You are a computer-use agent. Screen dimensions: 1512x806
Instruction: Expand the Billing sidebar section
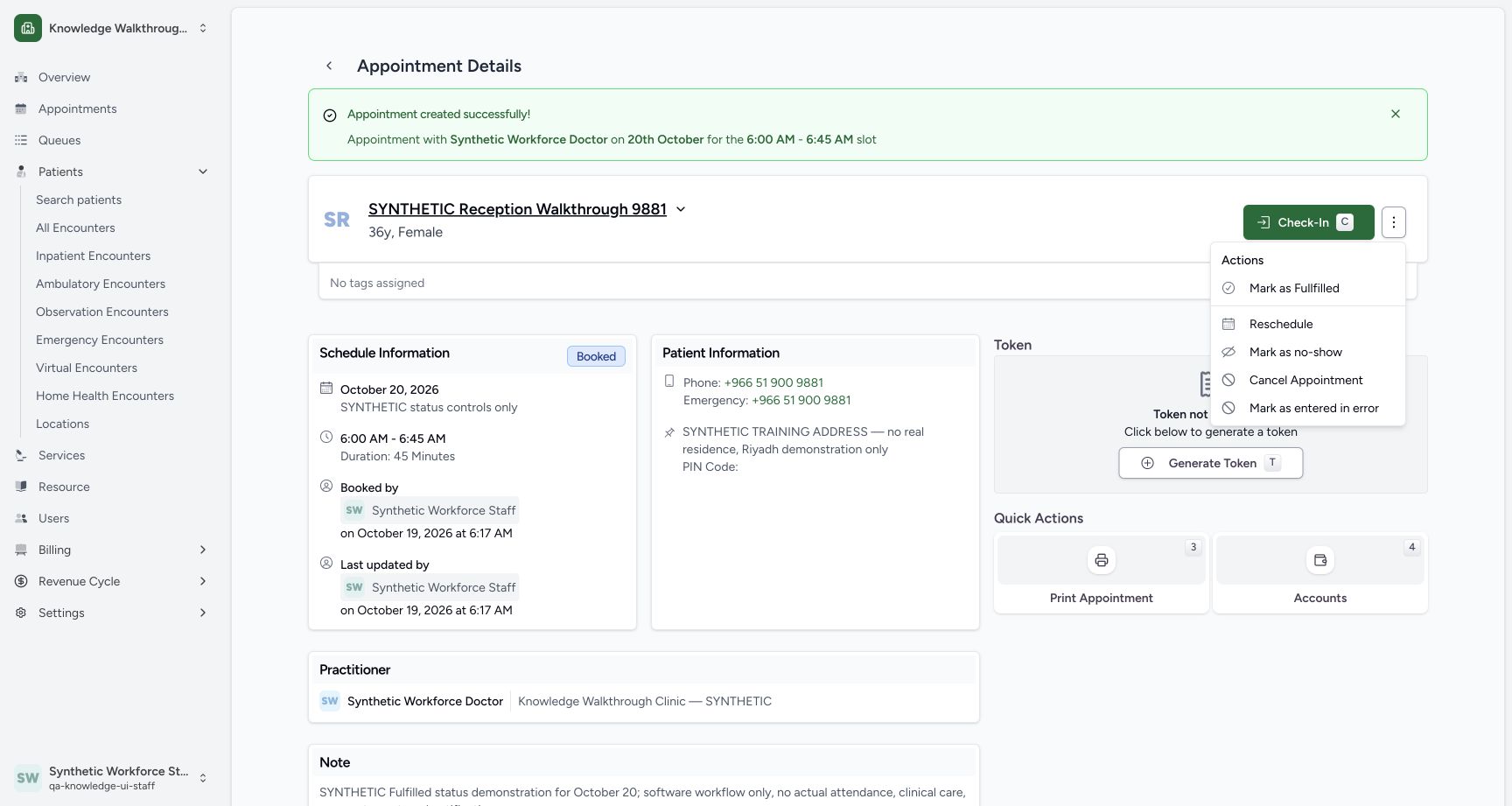203,550
